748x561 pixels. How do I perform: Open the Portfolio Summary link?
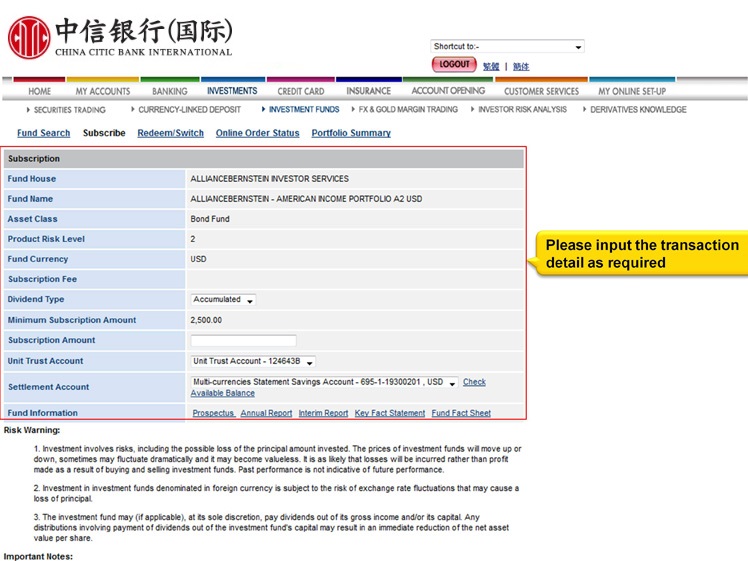tap(351, 133)
